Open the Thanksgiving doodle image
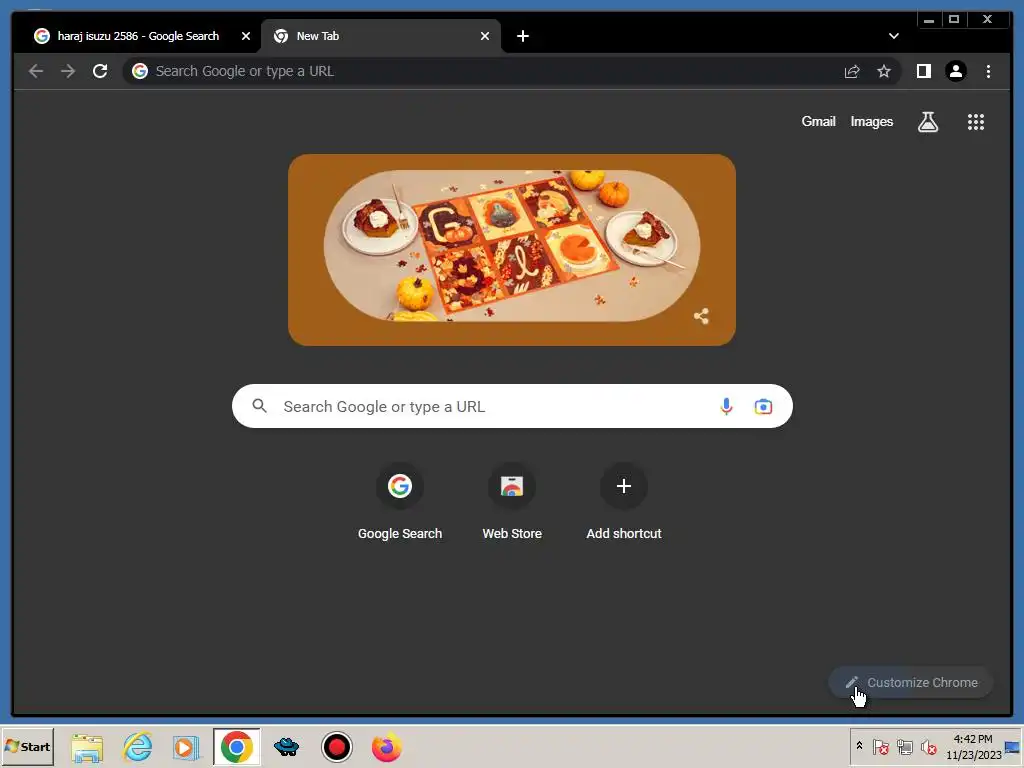1024x768 pixels. click(x=512, y=250)
